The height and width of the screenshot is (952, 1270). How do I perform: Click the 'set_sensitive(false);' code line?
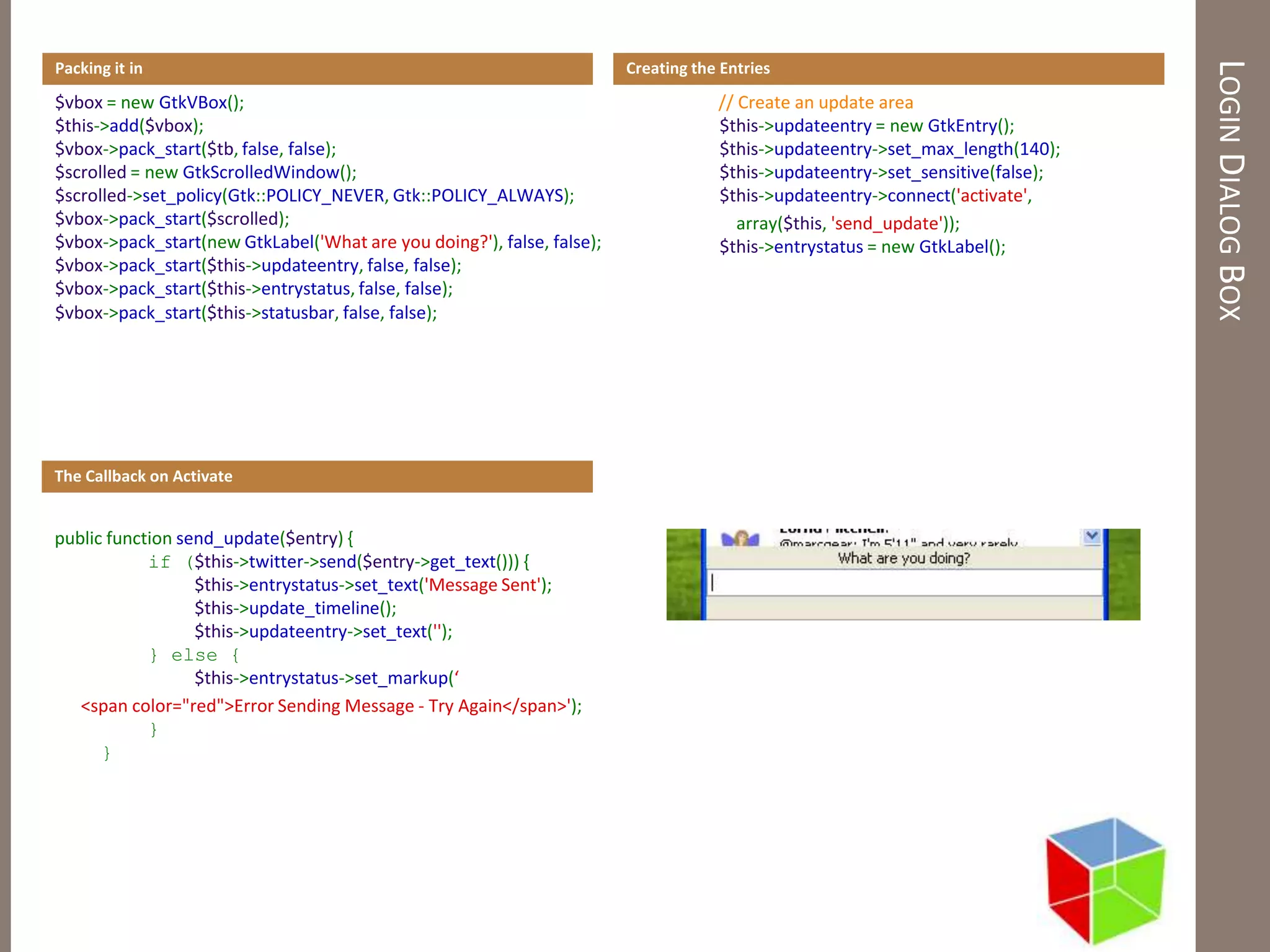pos(881,172)
